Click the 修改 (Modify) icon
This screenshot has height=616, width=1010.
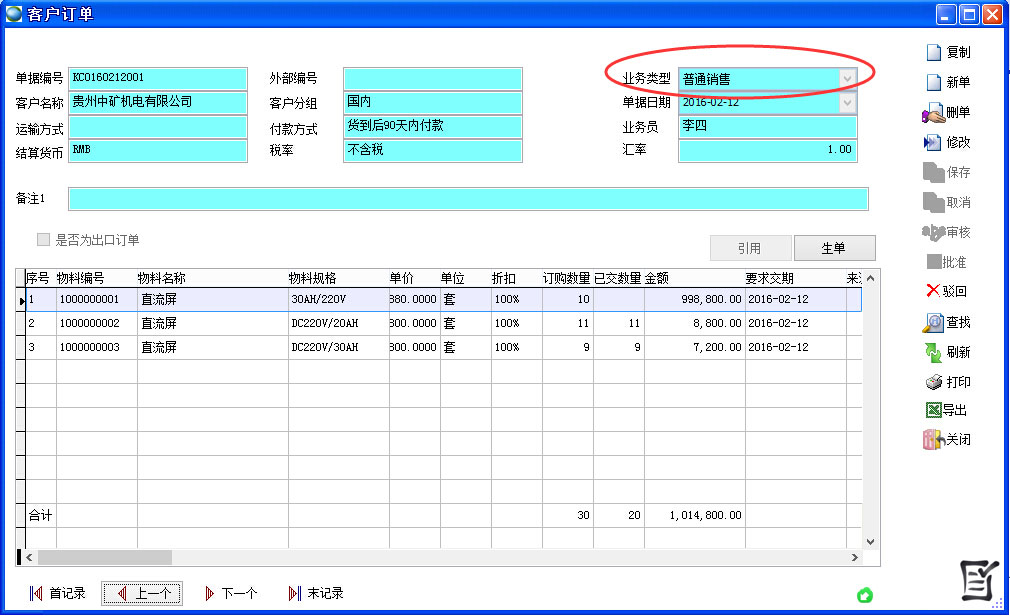tap(933, 143)
